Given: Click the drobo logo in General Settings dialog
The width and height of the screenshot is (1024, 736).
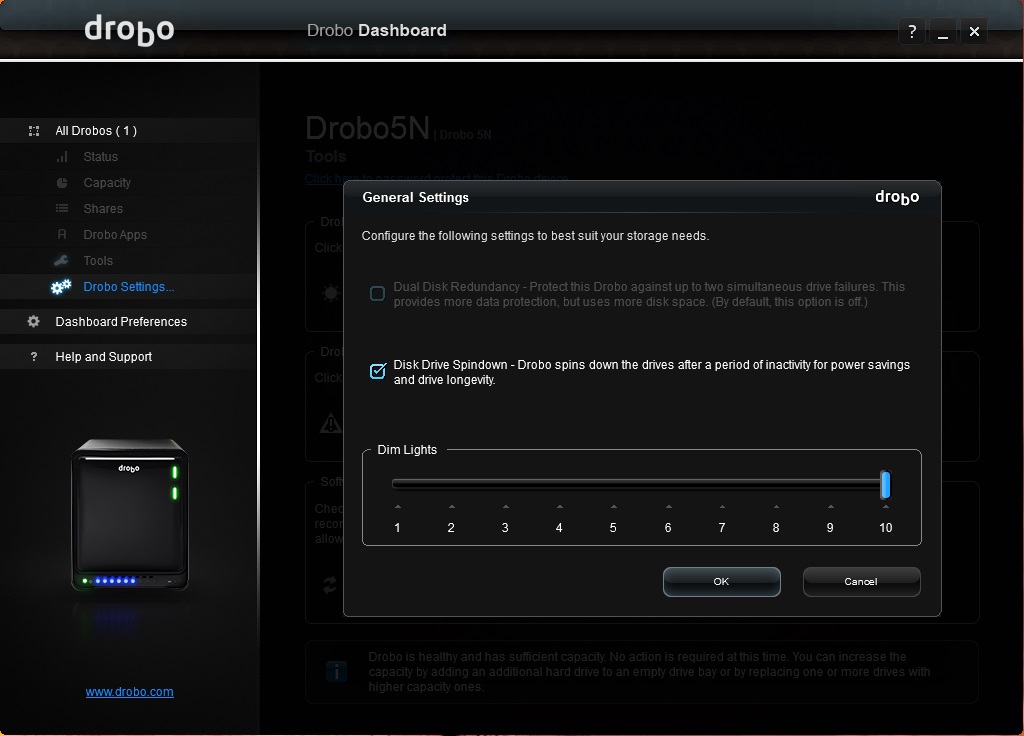Looking at the screenshot, I should point(897,197).
